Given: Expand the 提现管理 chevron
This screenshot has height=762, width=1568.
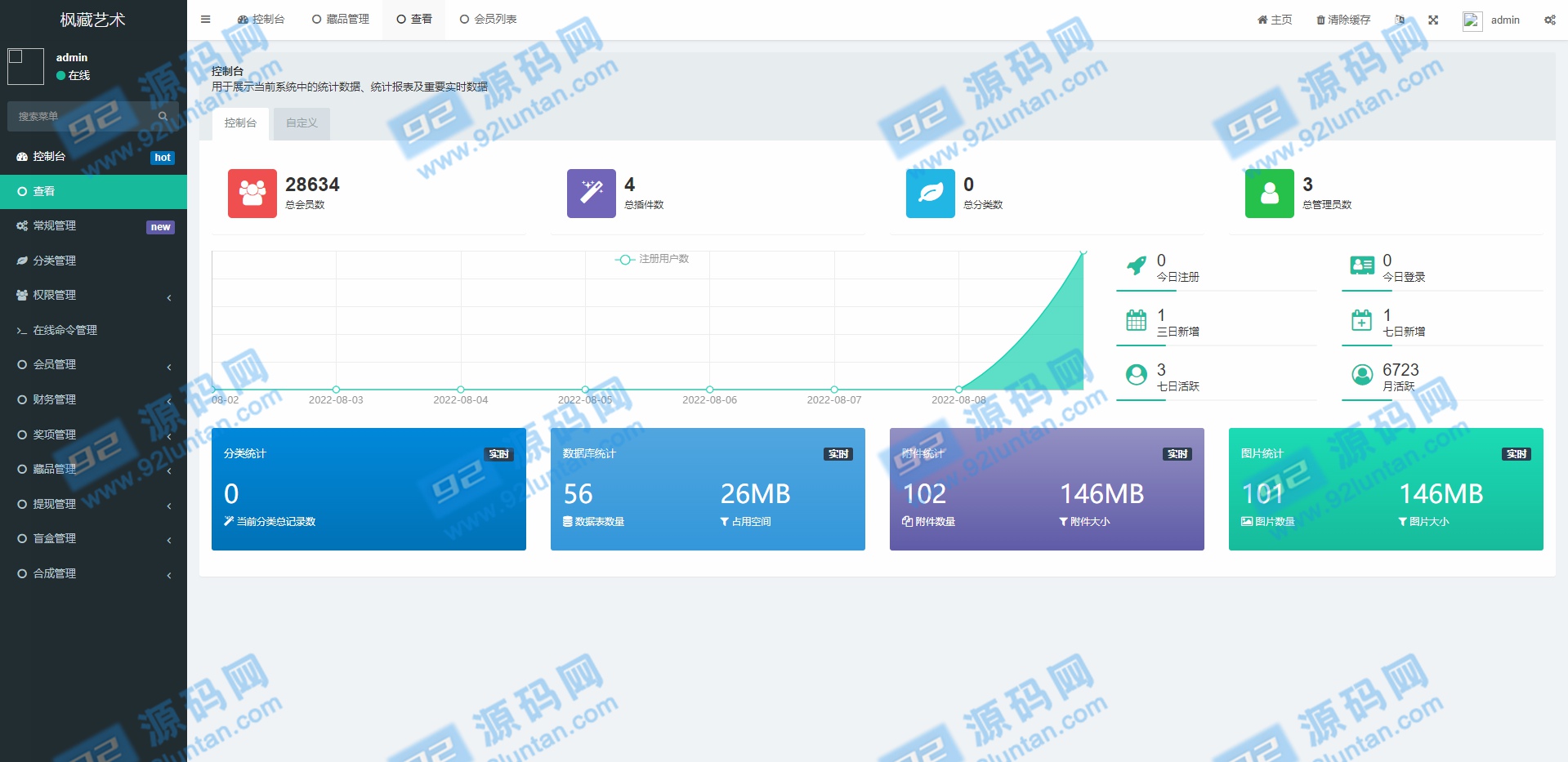Looking at the screenshot, I should click(x=169, y=506).
